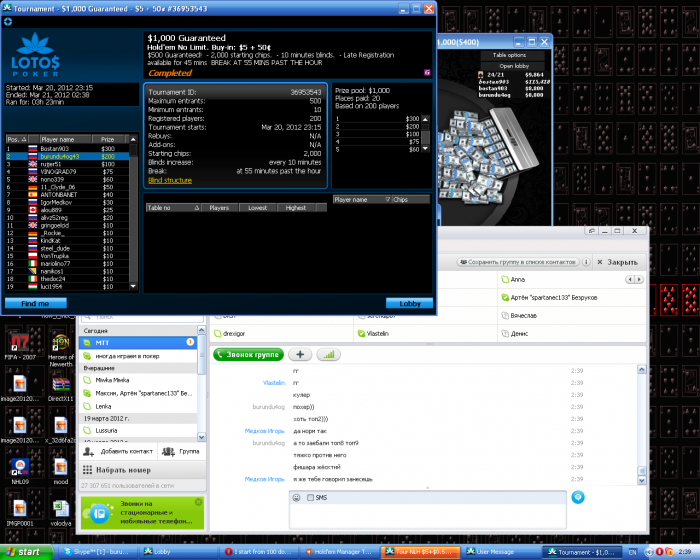Click the Spanish flag beside ANTONBANET
The width and height of the screenshot is (700, 560).
33,195
